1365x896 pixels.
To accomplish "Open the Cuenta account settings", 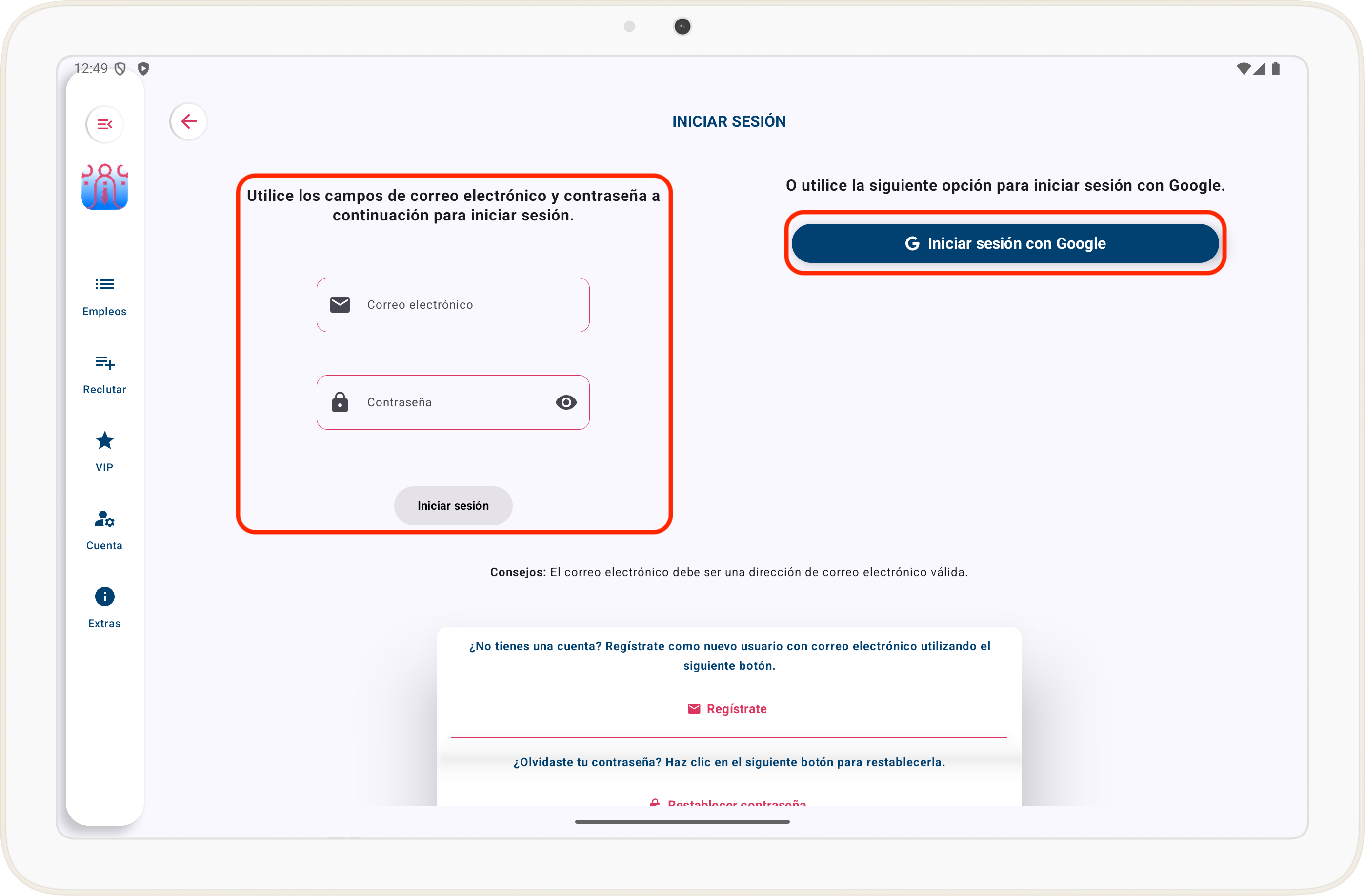I will pyautogui.click(x=104, y=530).
